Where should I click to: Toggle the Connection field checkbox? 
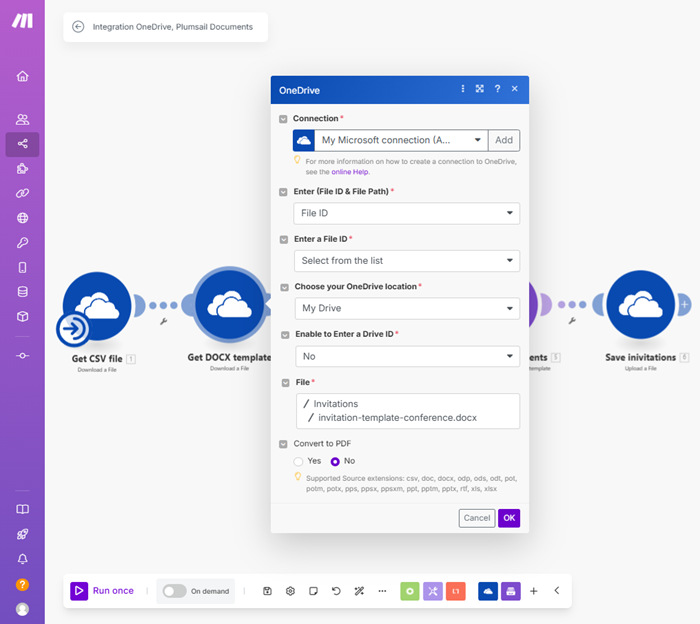[x=283, y=119]
